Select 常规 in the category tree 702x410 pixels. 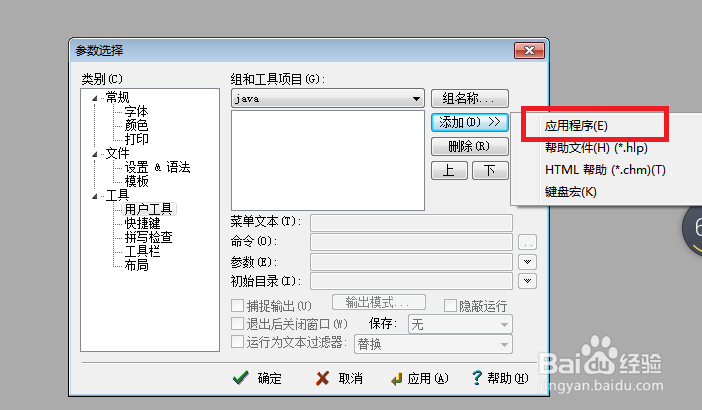[117, 97]
